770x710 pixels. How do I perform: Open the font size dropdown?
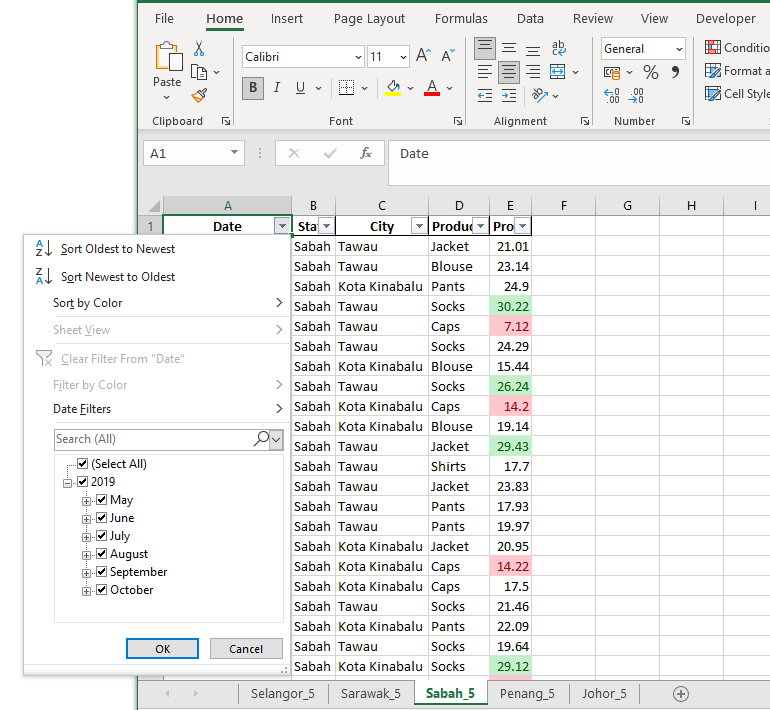(x=403, y=57)
